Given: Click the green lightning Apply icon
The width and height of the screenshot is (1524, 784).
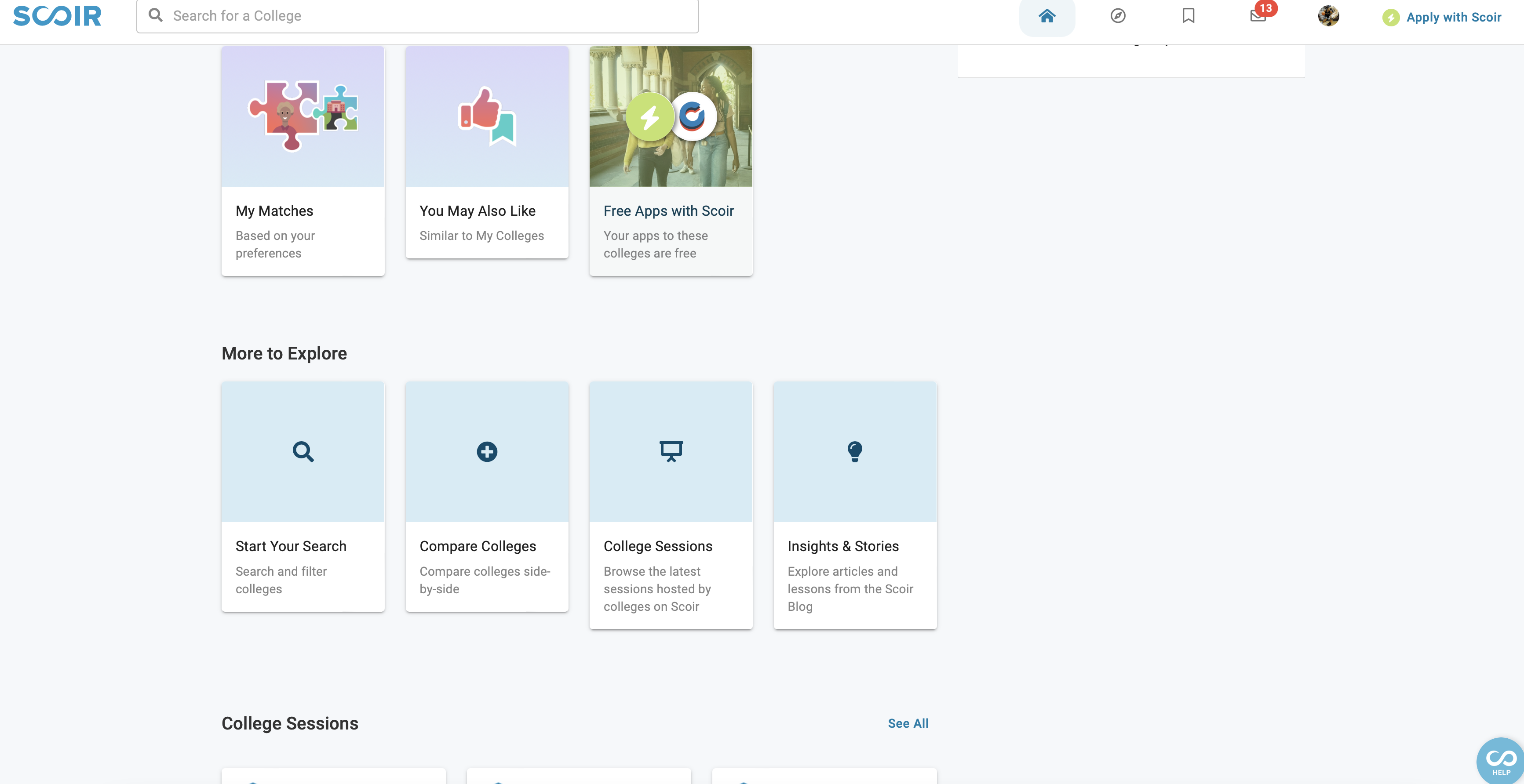Looking at the screenshot, I should [x=1391, y=18].
